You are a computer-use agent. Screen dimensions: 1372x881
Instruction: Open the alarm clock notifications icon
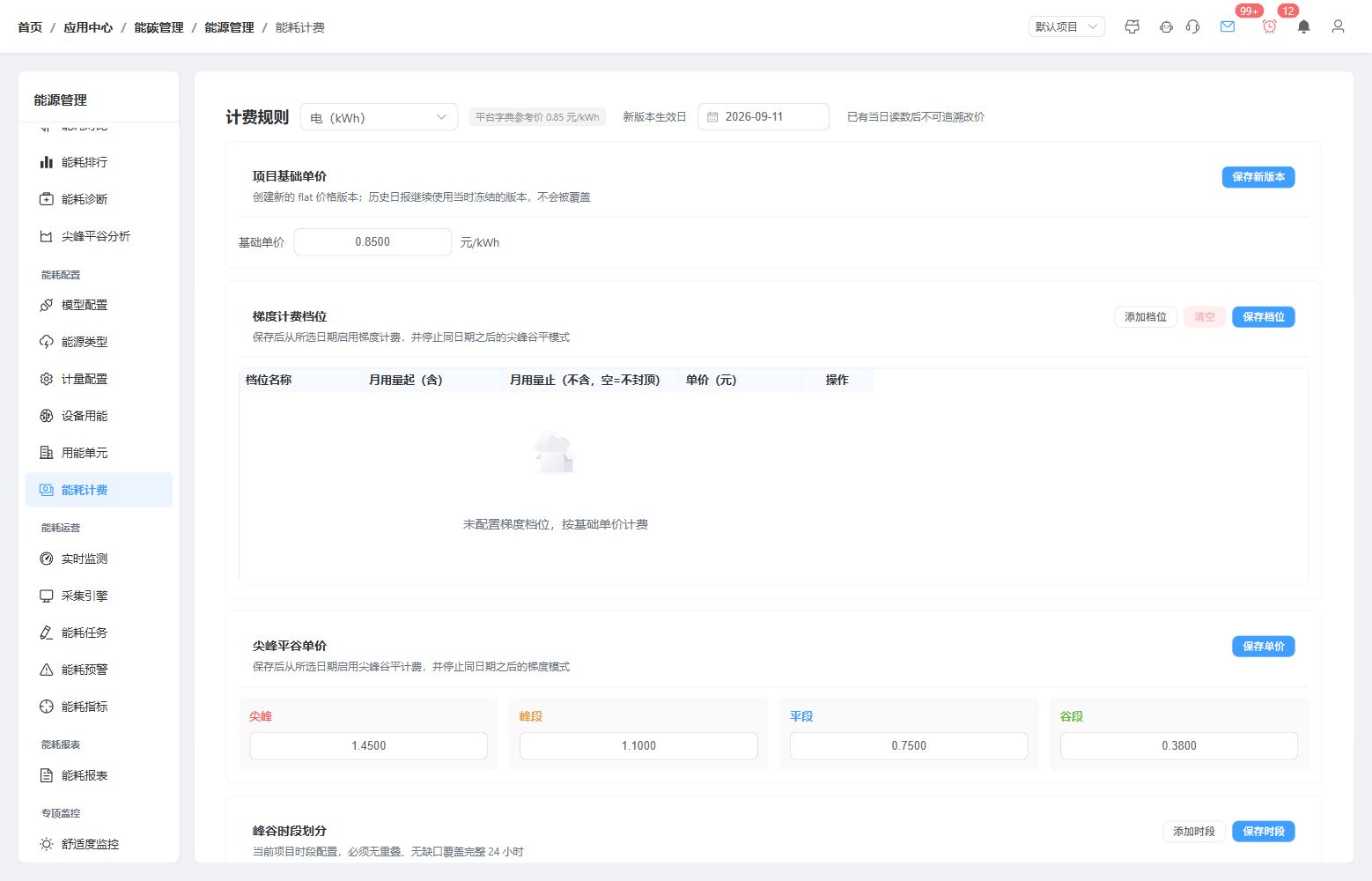[x=1269, y=27]
